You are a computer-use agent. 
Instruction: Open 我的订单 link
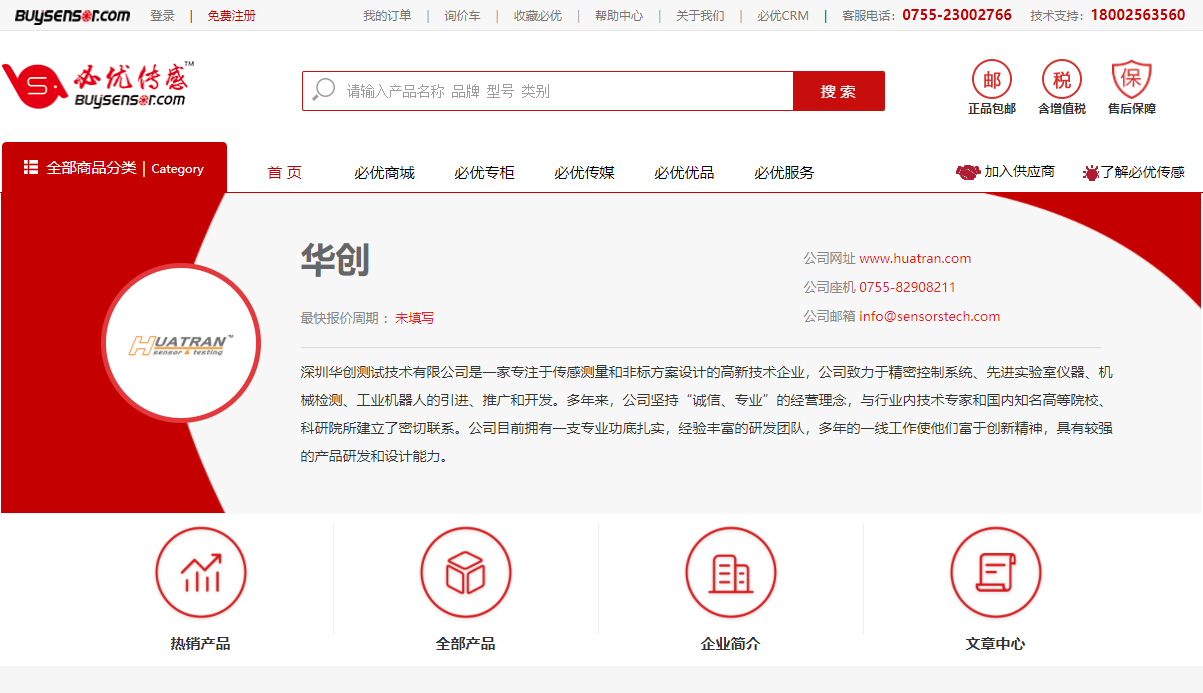click(387, 15)
